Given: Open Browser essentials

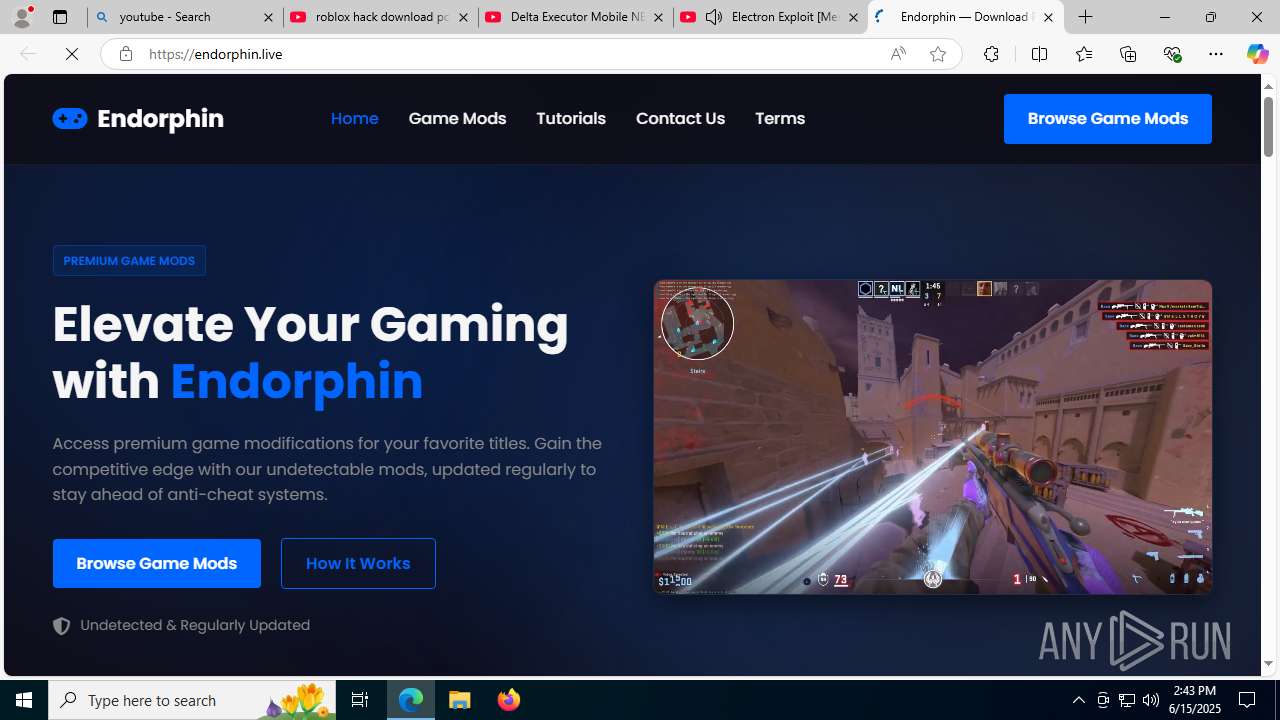Looking at the screenshot, I should point(1172,54).
